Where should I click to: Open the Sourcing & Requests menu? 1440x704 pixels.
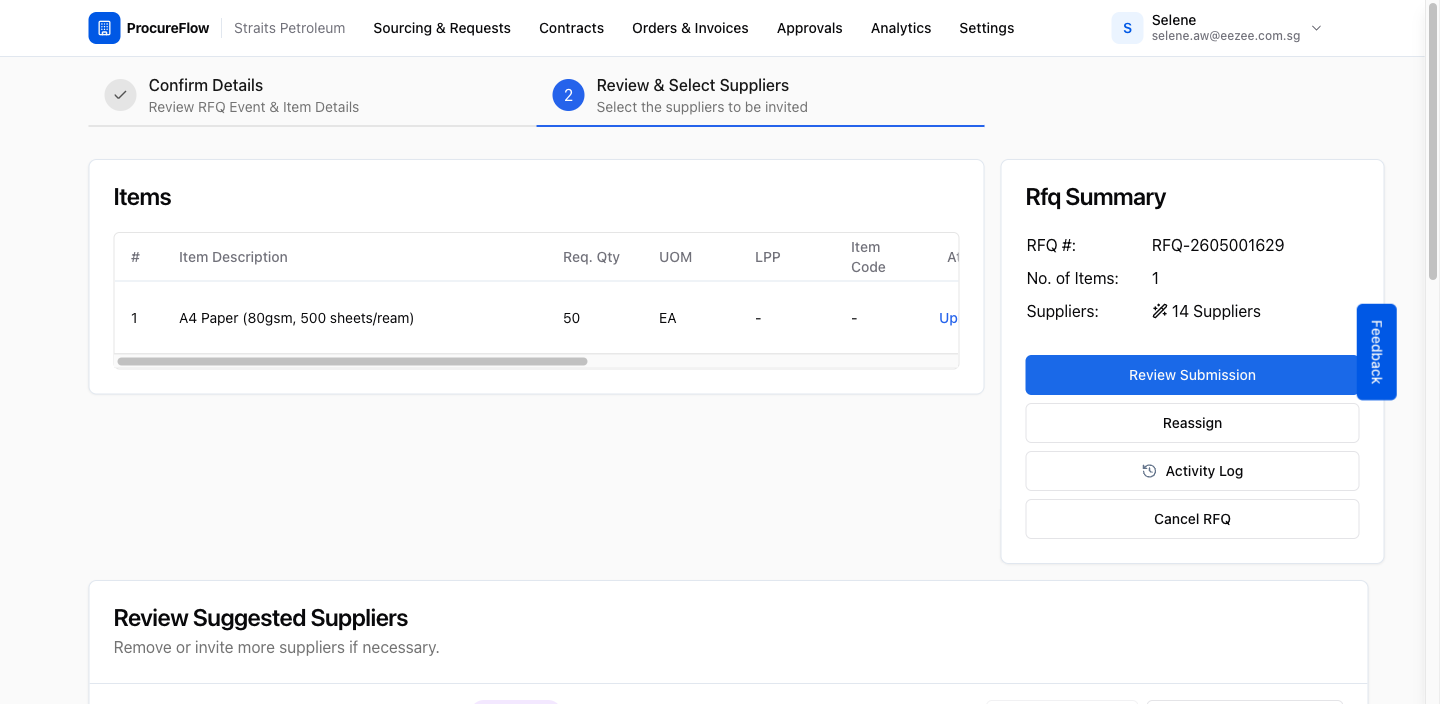(x=442, y=28)
